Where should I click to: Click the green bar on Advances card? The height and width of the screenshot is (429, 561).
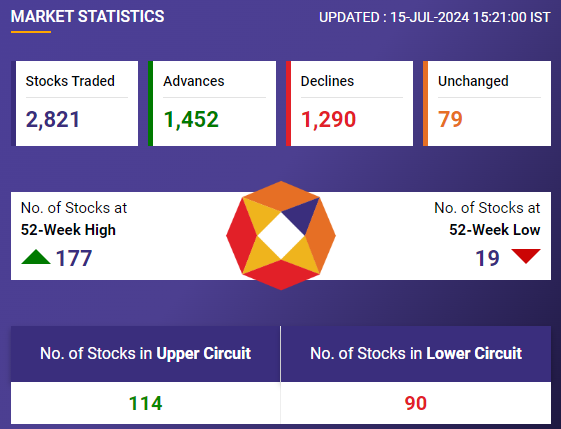pyautogui.click(x=150, y=103)
